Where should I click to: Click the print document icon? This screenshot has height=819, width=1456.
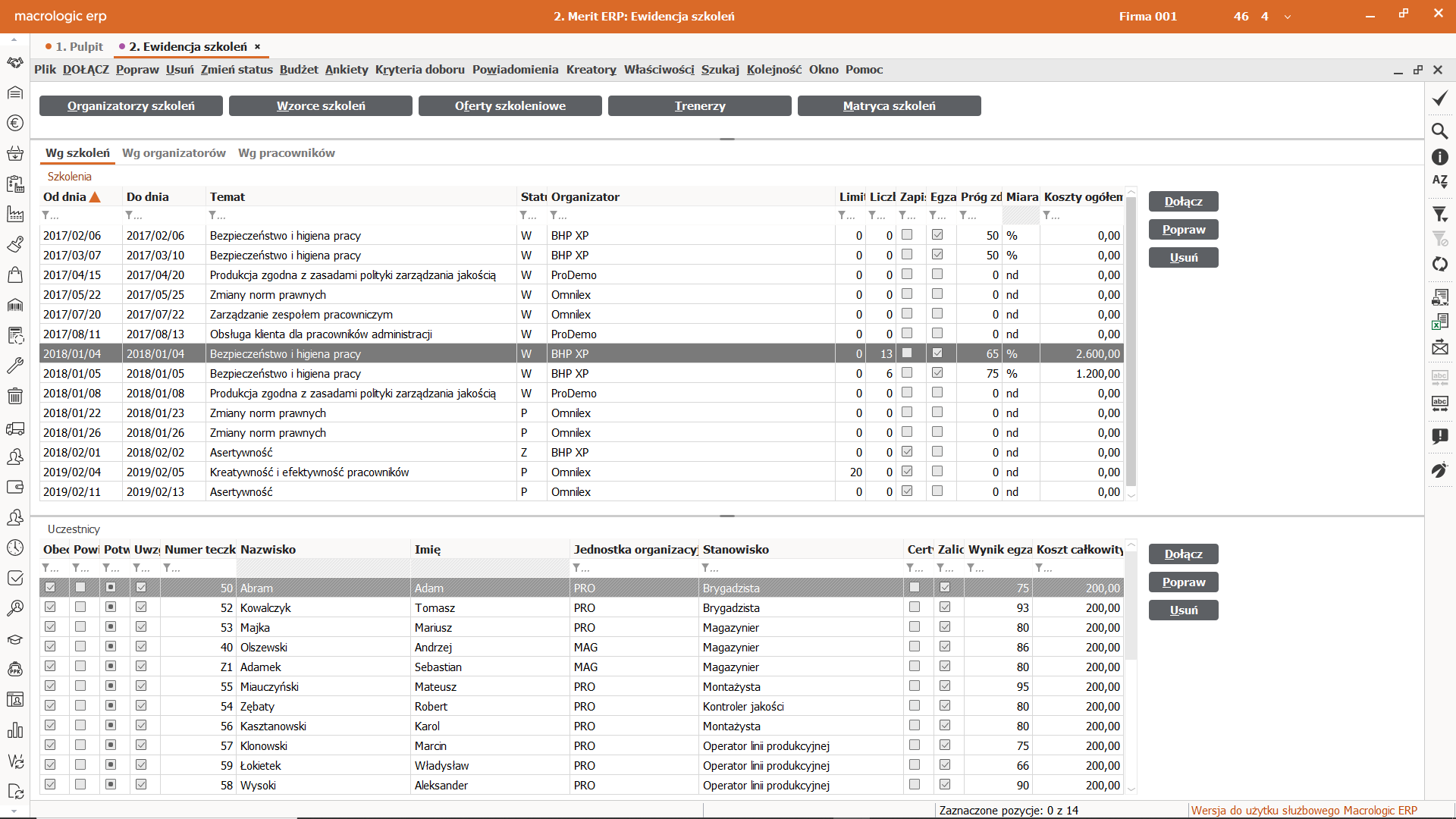[1439, 297]
